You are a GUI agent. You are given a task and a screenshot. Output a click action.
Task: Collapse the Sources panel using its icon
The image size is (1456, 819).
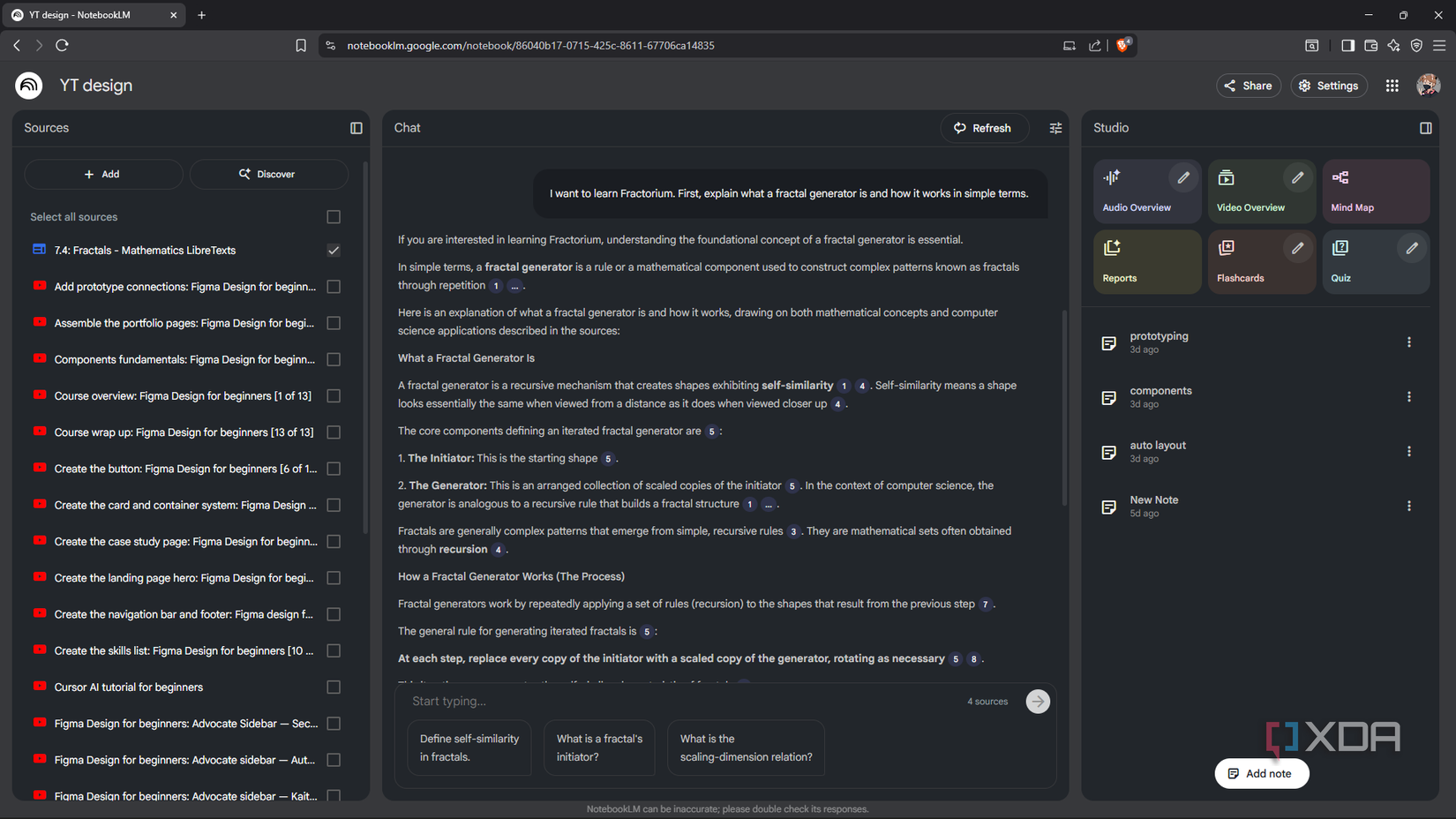coord(356,128)
